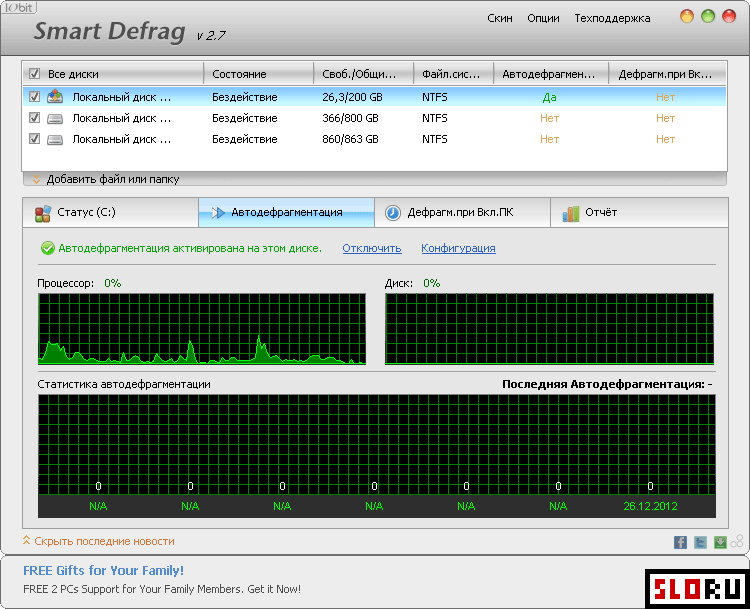Viewport: 750px width, 609px height.
Task: Click 'Последняя Автодефрагментация' label
Action: click(607, 384)
